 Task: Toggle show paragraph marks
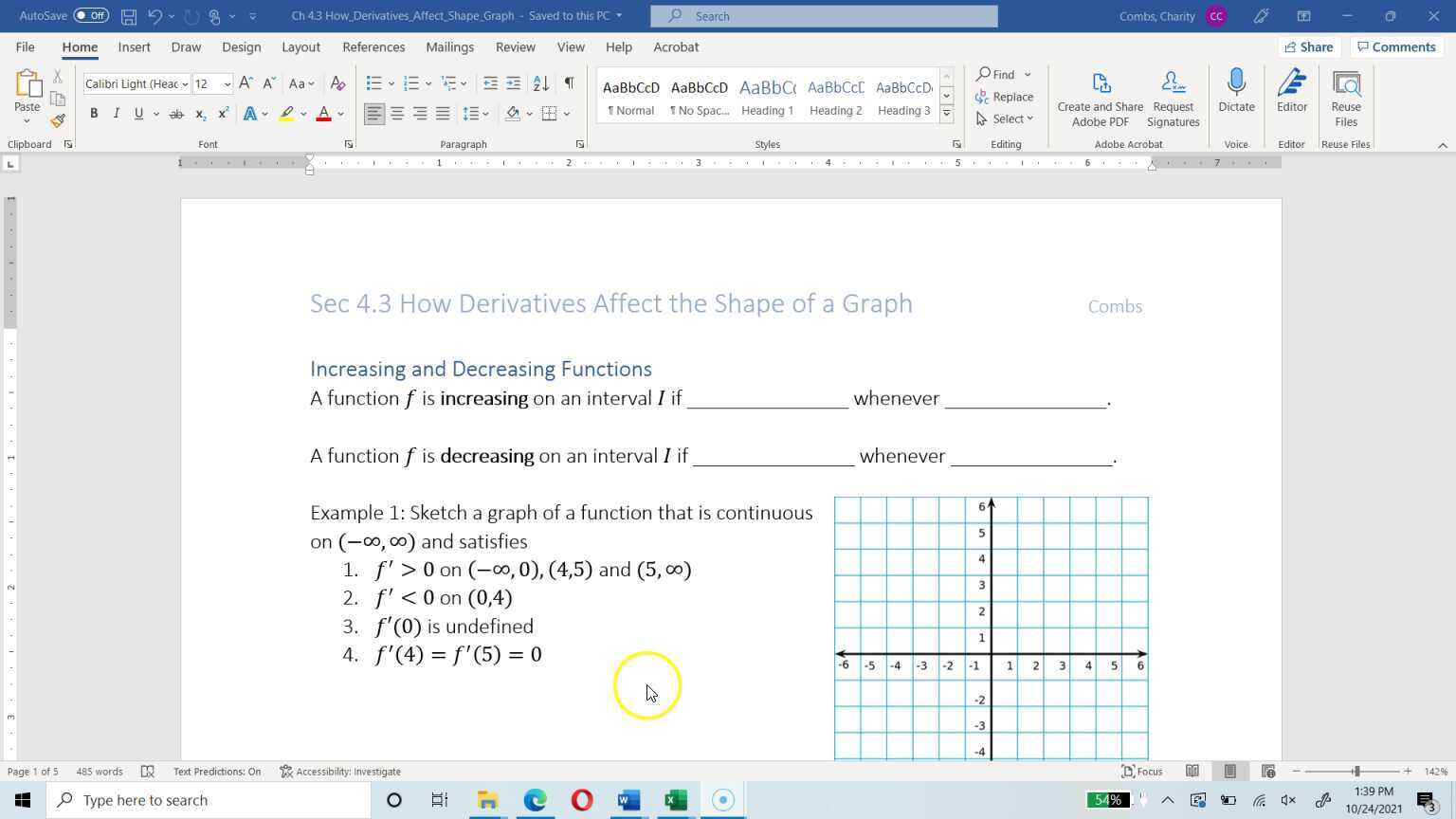click(x=569, y=83)
